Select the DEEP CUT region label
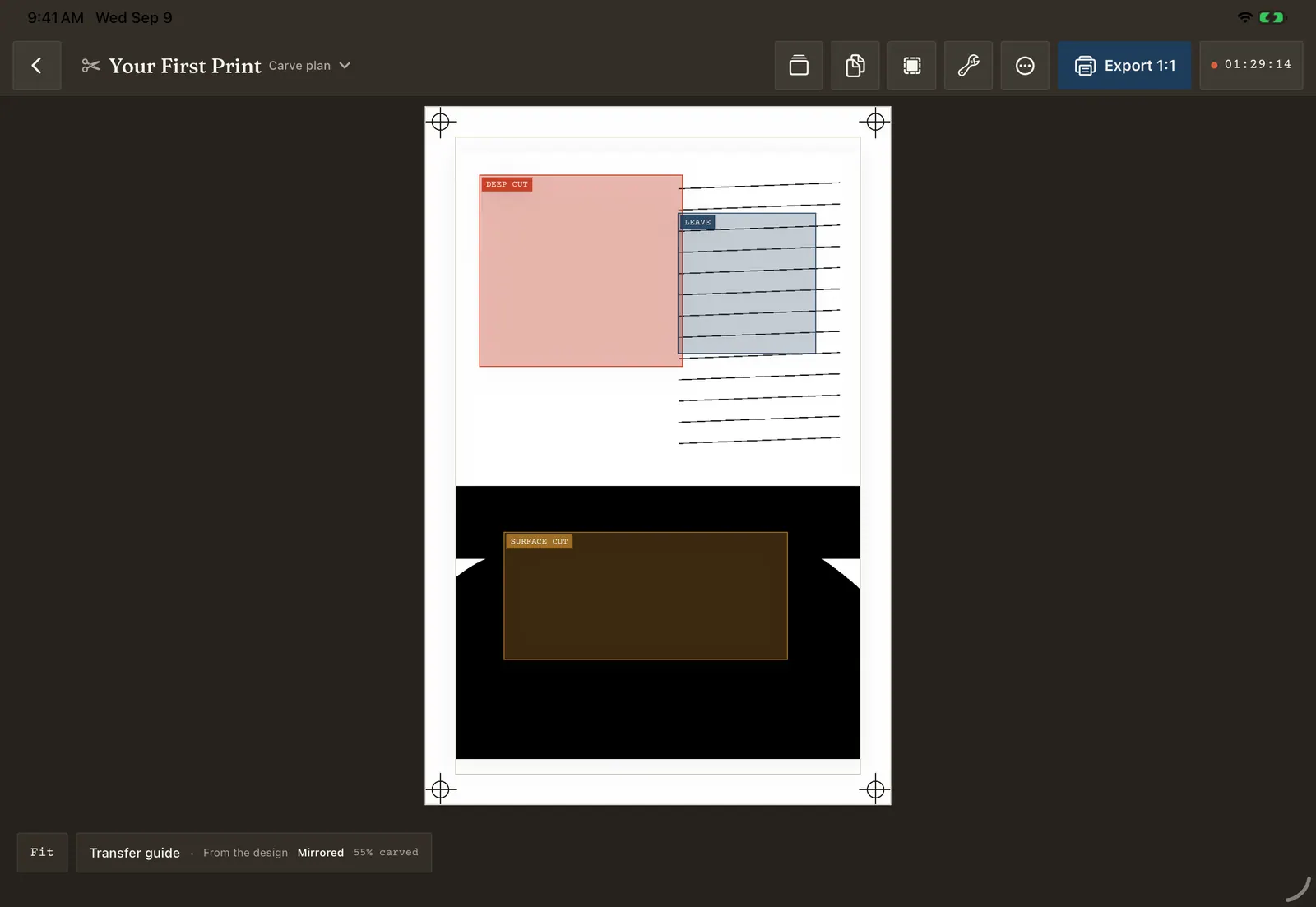1316x907 pixels. tap(507, 184)
